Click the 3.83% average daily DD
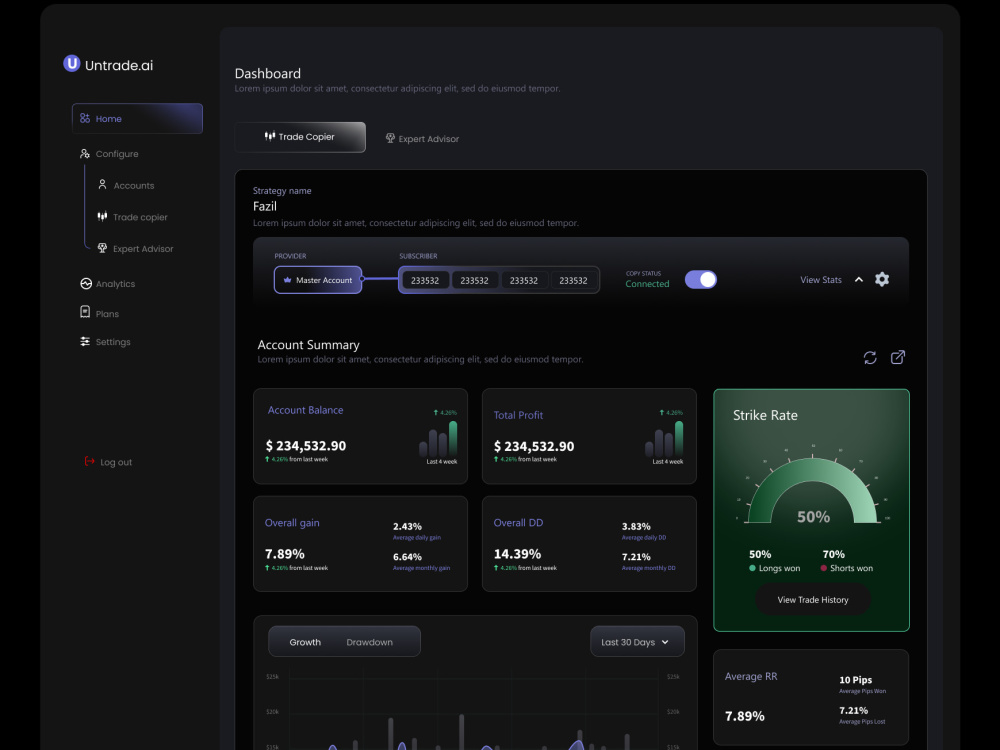 [636, 526]
